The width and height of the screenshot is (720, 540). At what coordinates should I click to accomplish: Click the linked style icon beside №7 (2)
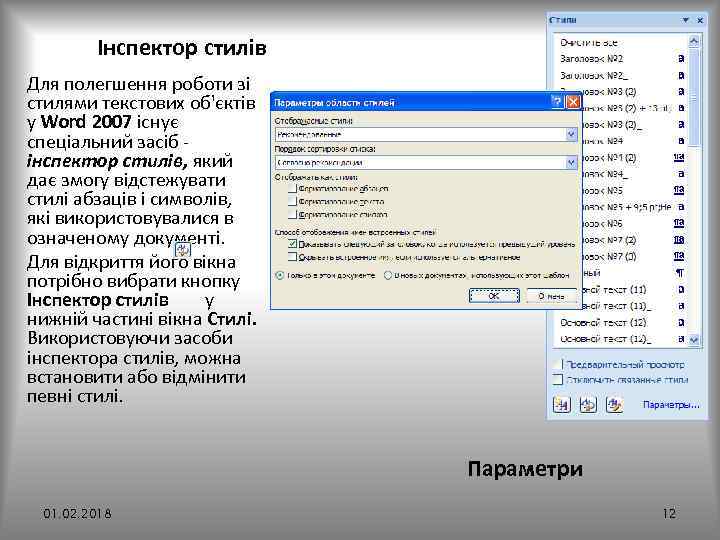[679, 240]
